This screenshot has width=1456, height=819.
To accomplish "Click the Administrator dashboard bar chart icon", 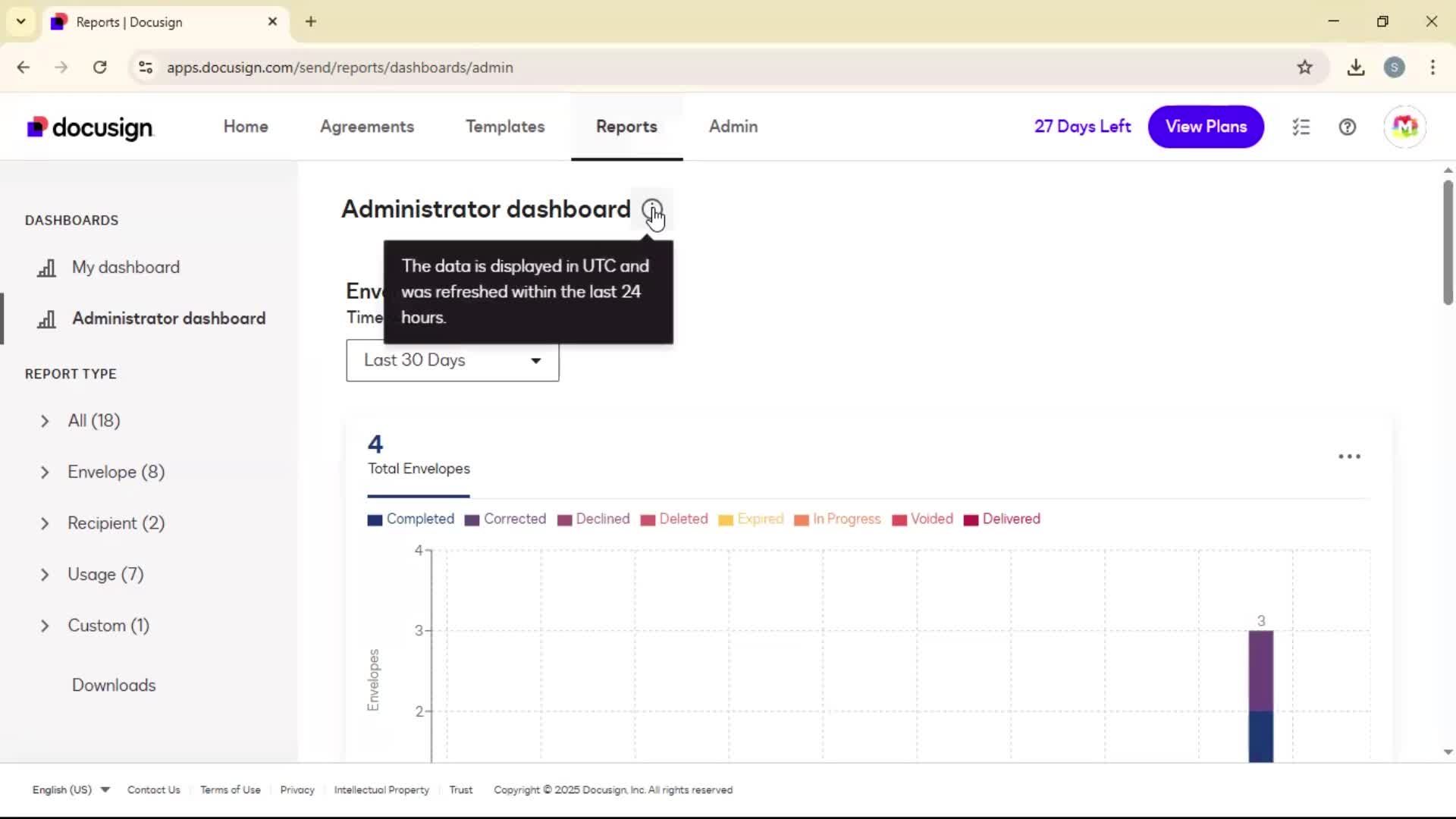I will pyautogui.click(x=47, y=319).
